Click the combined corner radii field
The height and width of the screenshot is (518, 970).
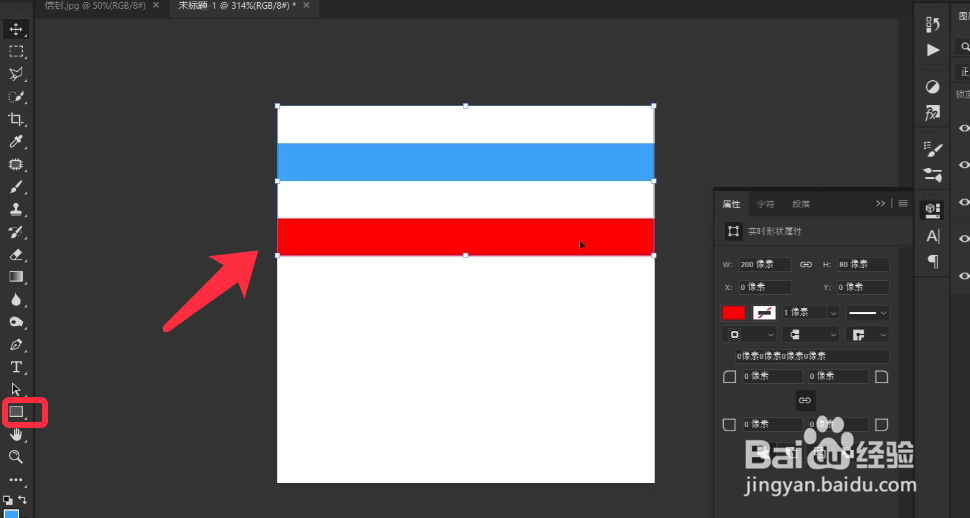click(812, 356)
